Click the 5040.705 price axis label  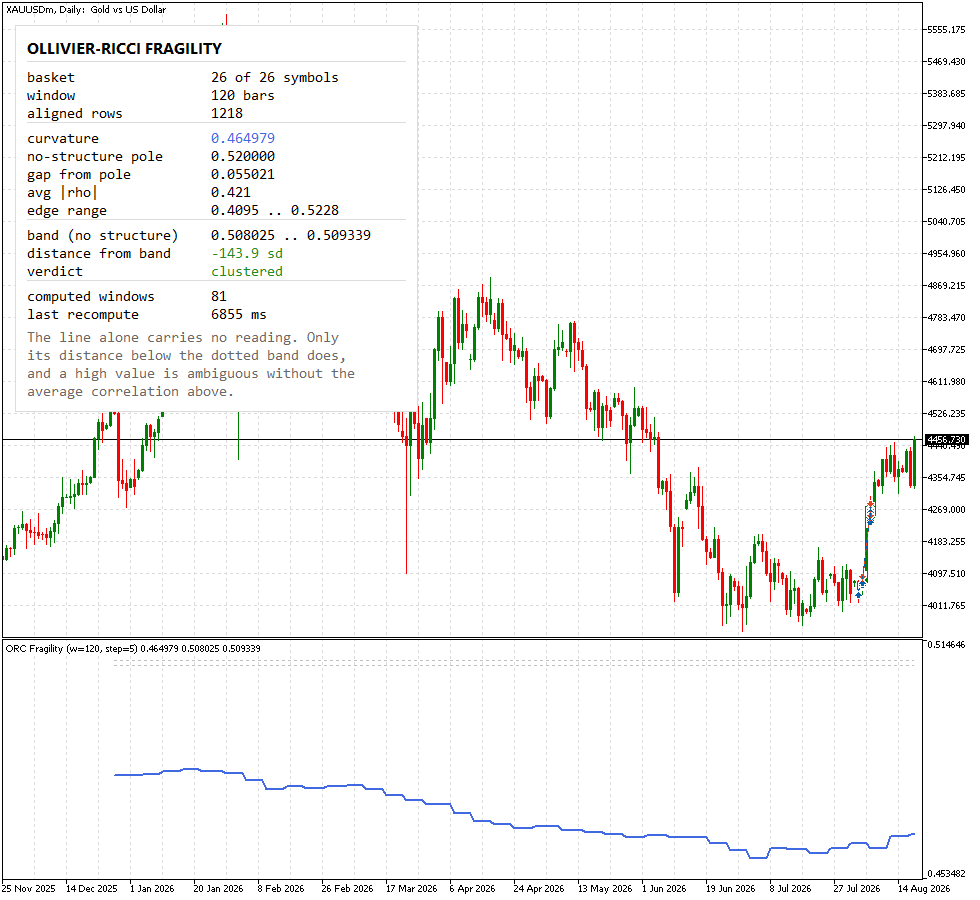(946, 222)
